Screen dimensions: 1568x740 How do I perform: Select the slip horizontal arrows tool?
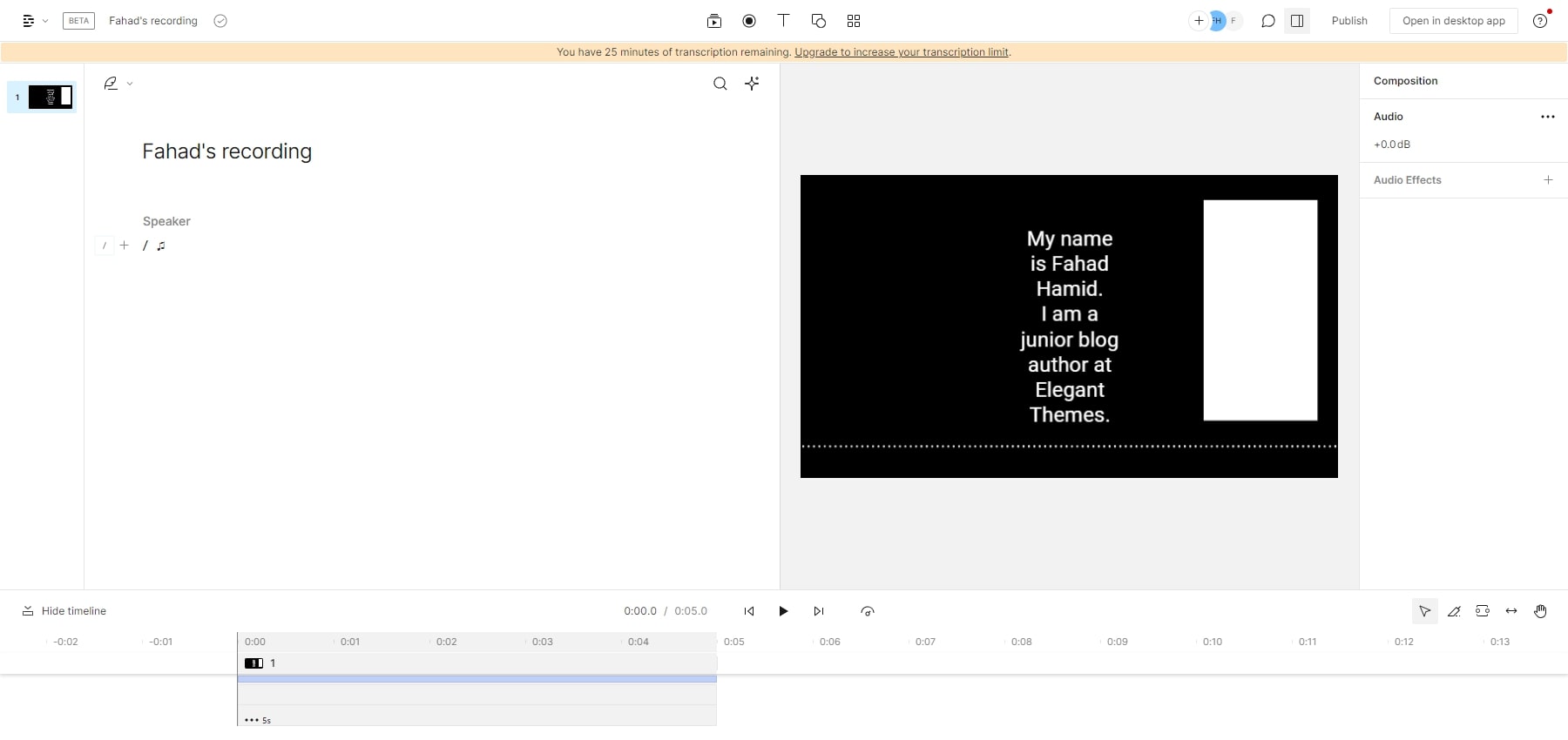coord(1511,611)
